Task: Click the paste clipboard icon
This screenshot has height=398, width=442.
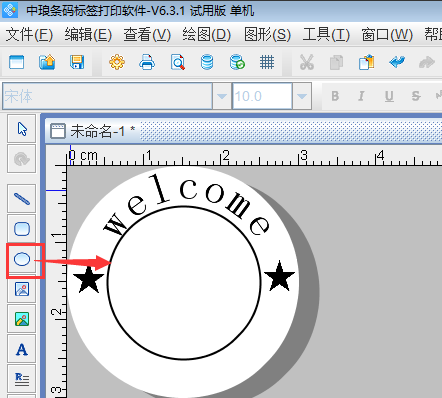Action: click(x=366, y=62)
